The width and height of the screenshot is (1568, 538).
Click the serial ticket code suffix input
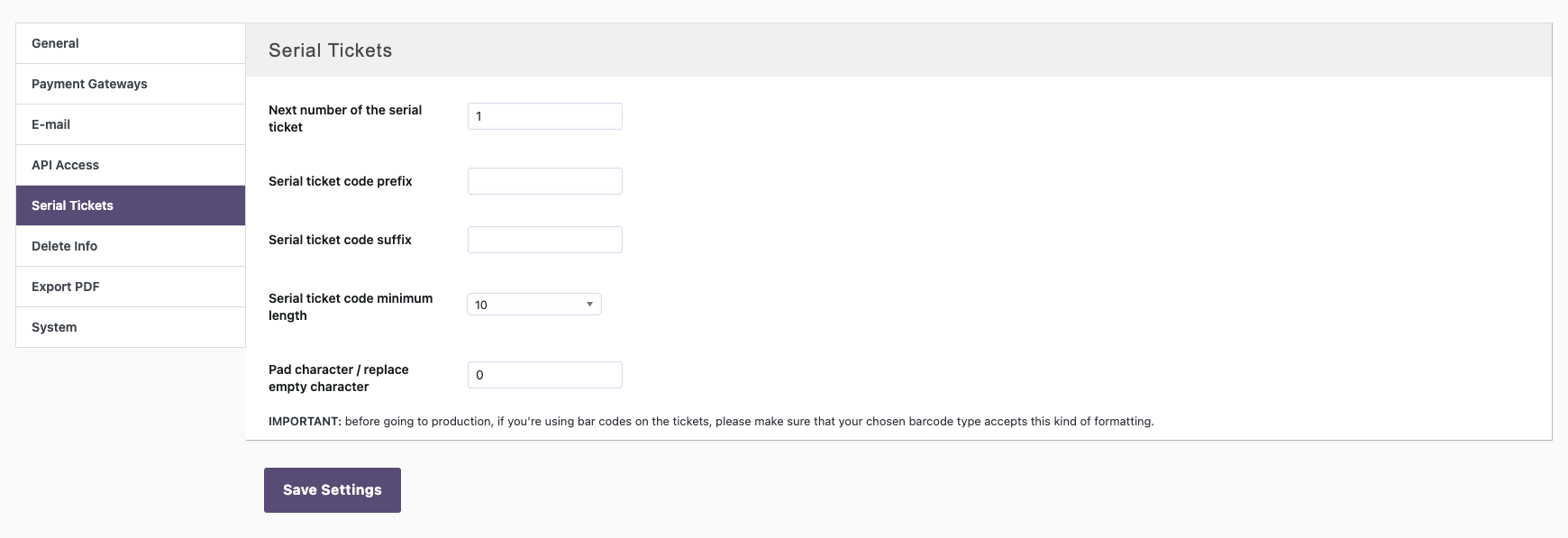coord(544,240)
